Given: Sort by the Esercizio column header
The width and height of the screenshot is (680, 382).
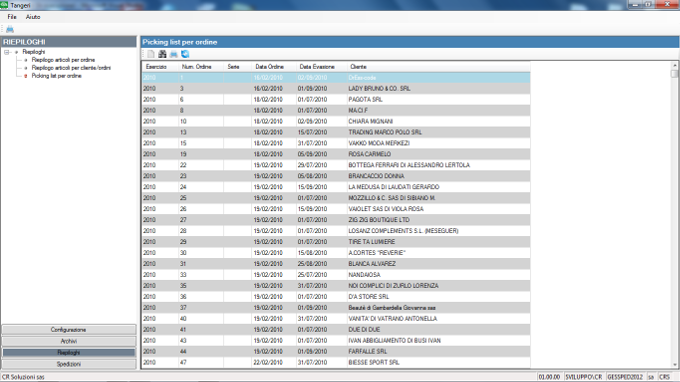Looking at the screenshot, I should coord(160,67).
